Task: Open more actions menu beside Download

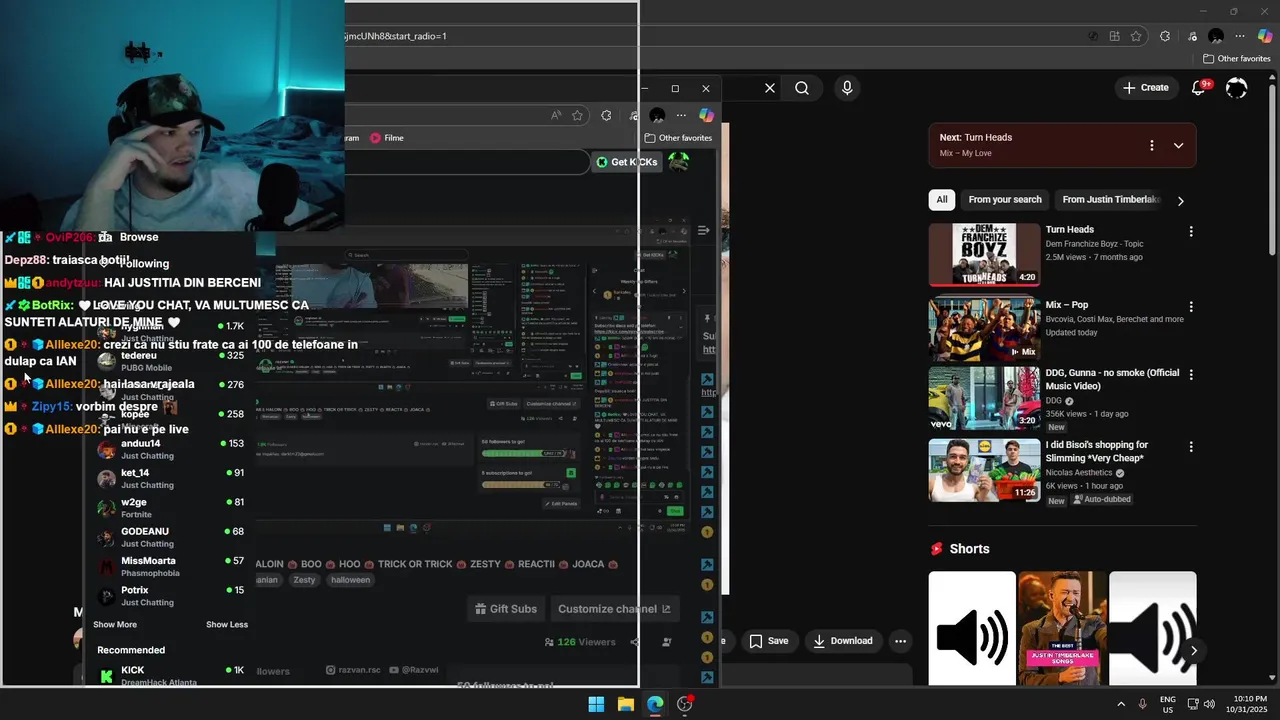Action: (x=900, y=641)
